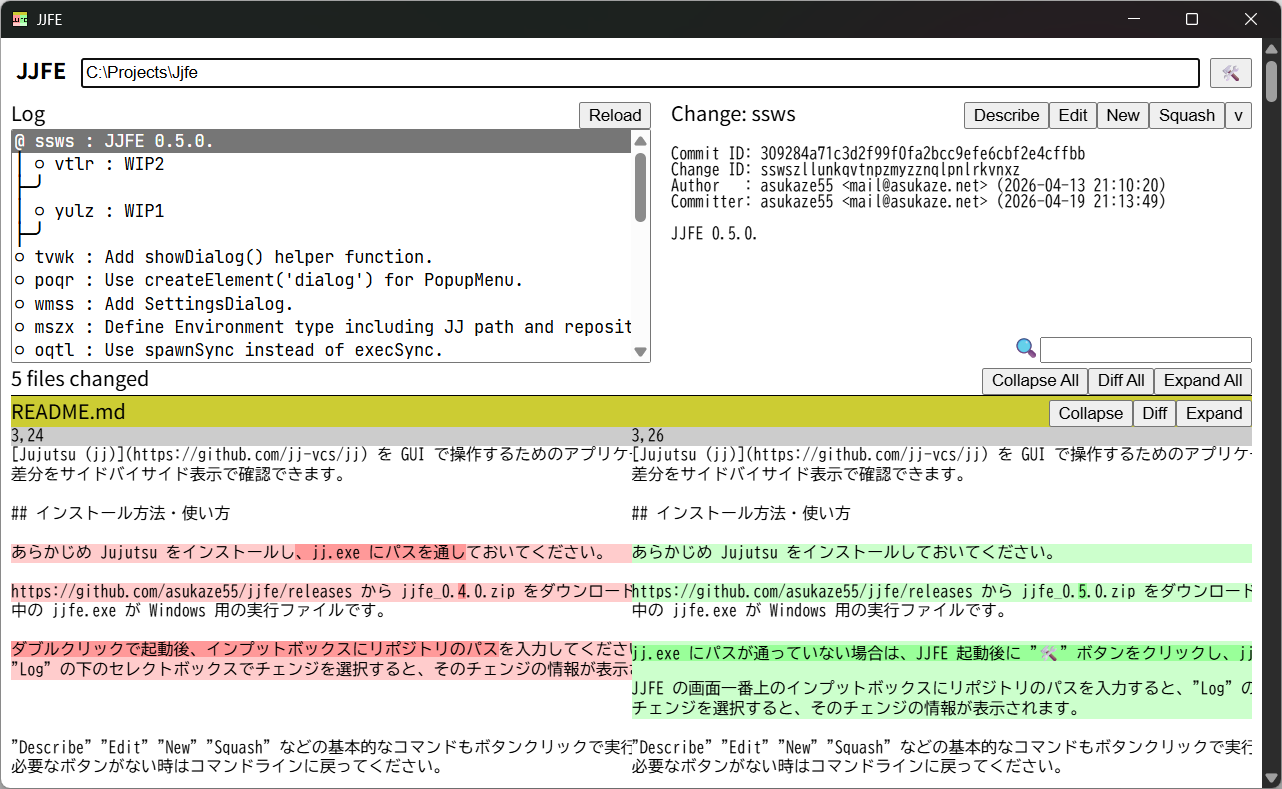Click the 'Change ID' line
Image resolution: width=1282 pixels, height=789 pixels.
click(x=845, y=170)
